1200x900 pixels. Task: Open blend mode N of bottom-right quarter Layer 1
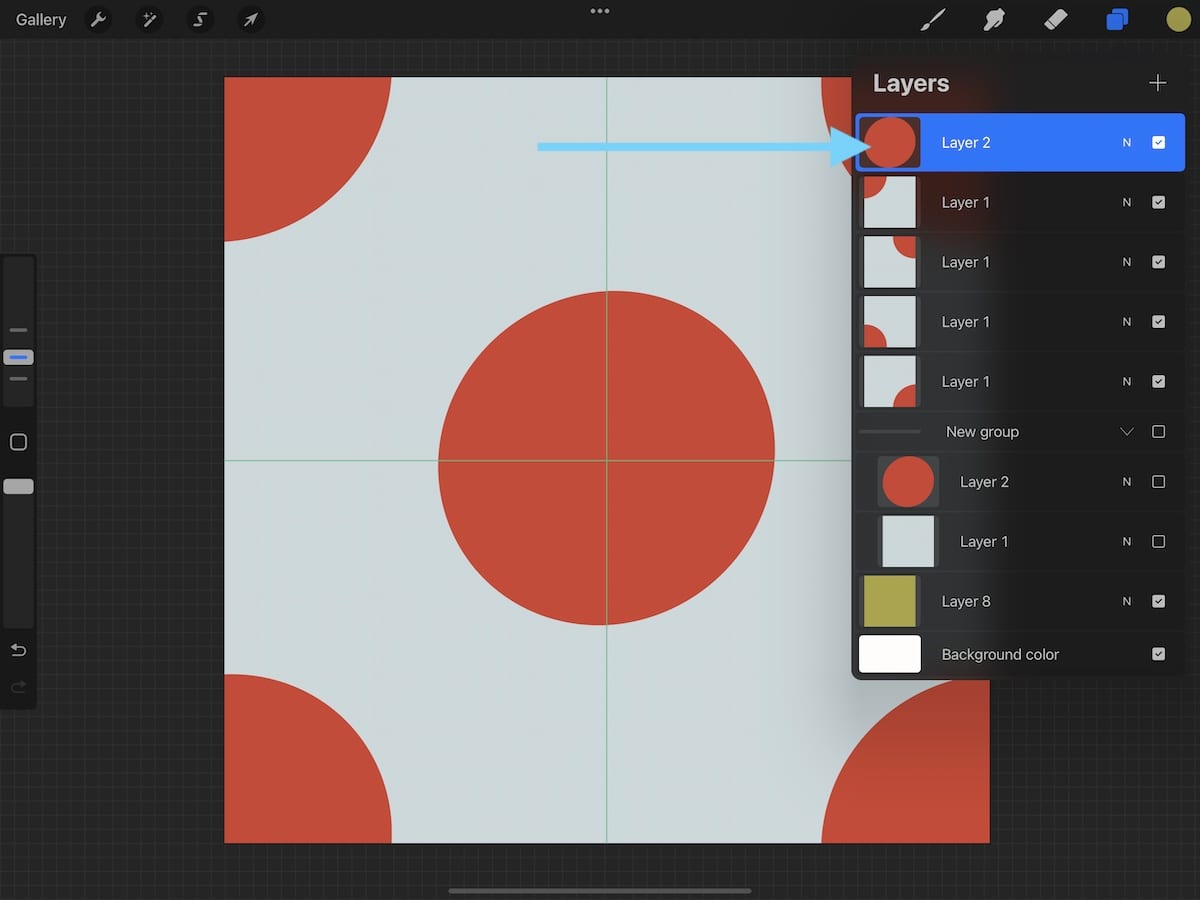(1127, 382)
